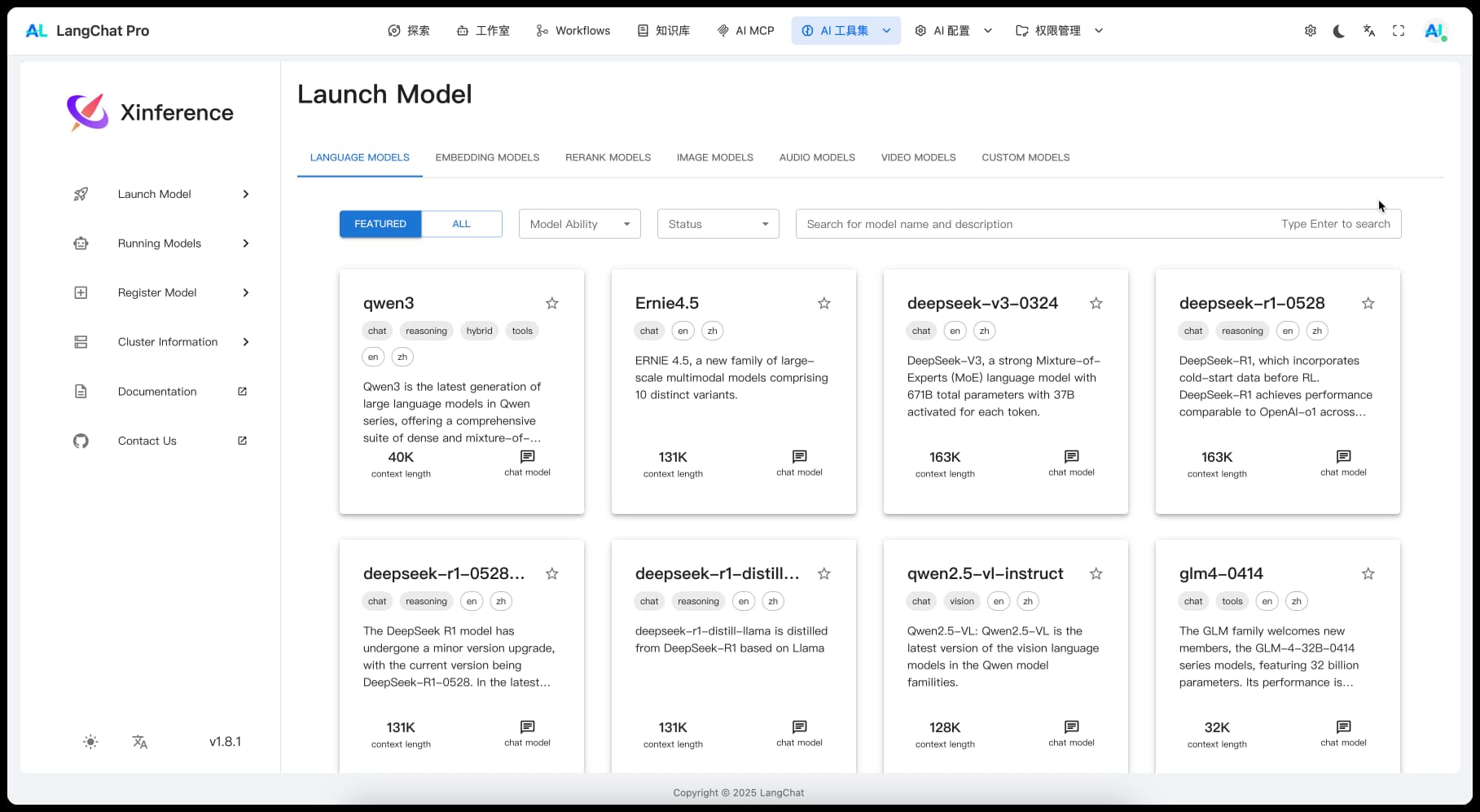This screenshot has height=812, width=1480.
Task: Open the Documentation link in sidebar
Action: (x=157, y=392)
